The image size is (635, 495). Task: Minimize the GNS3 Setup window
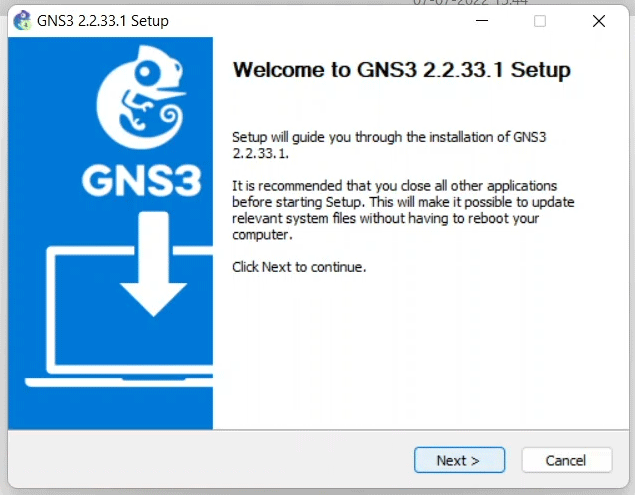[482, 21]
